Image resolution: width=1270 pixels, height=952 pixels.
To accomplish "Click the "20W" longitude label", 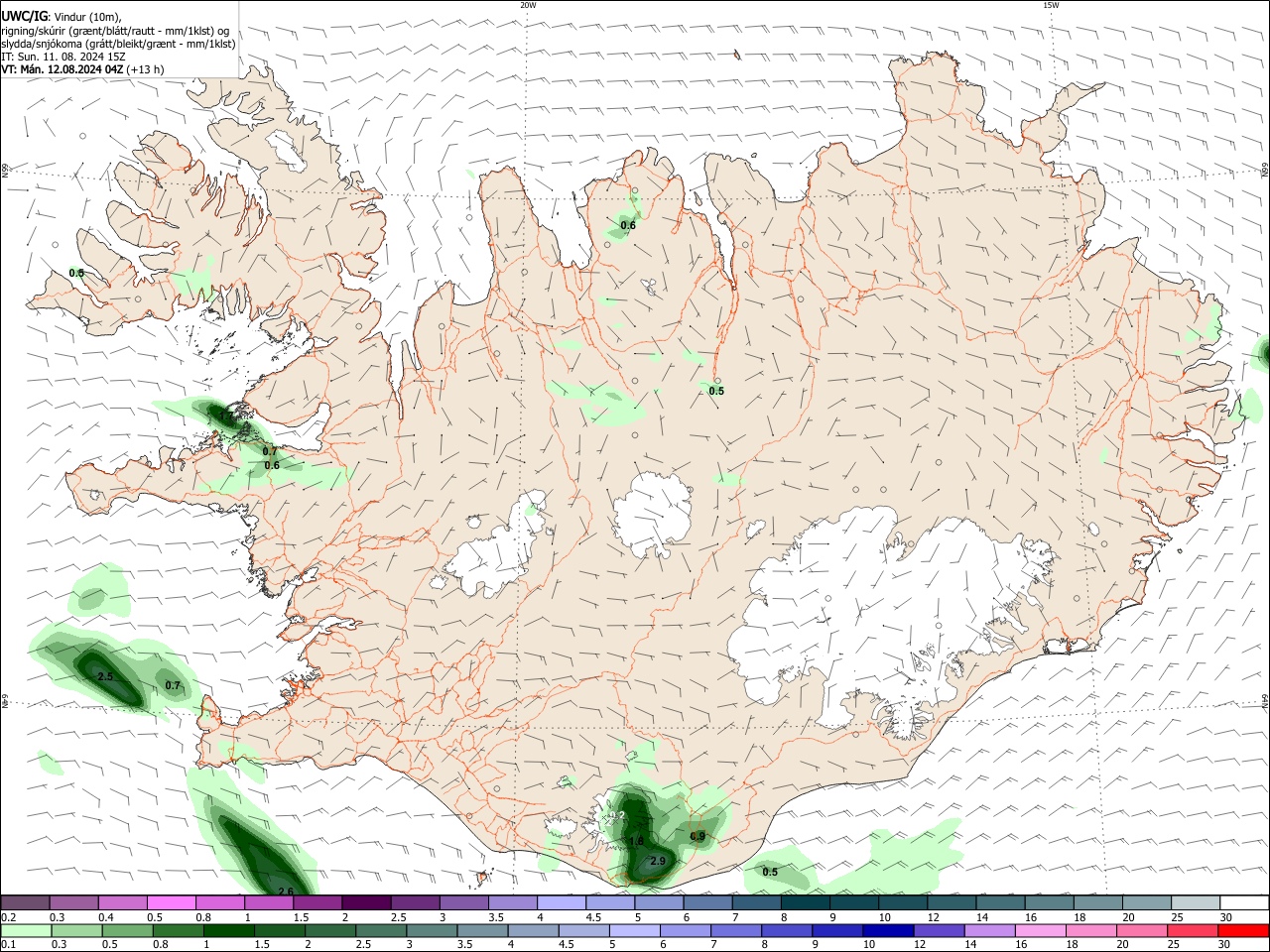I will coord(528,5).
